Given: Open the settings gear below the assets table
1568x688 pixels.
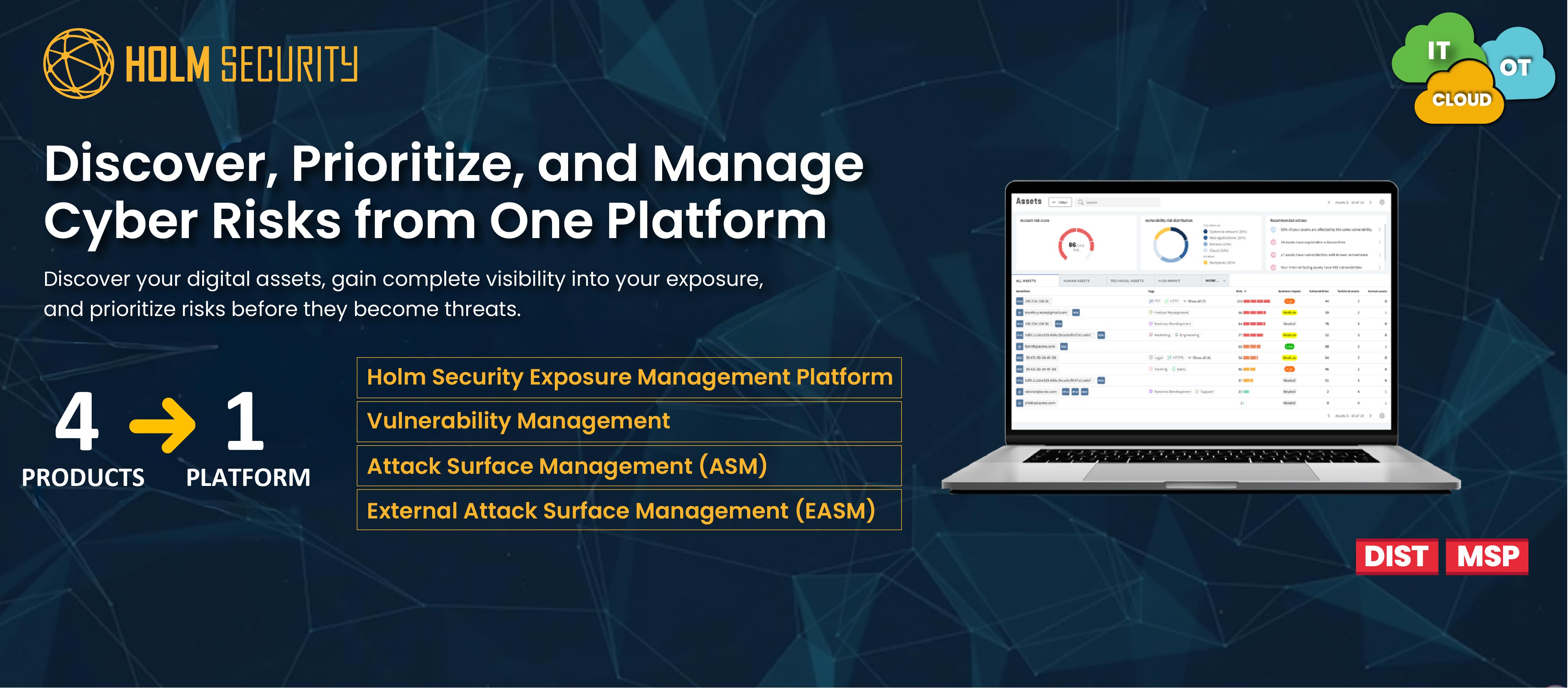Looking at the screenshot, I should tap(1382, 415).
